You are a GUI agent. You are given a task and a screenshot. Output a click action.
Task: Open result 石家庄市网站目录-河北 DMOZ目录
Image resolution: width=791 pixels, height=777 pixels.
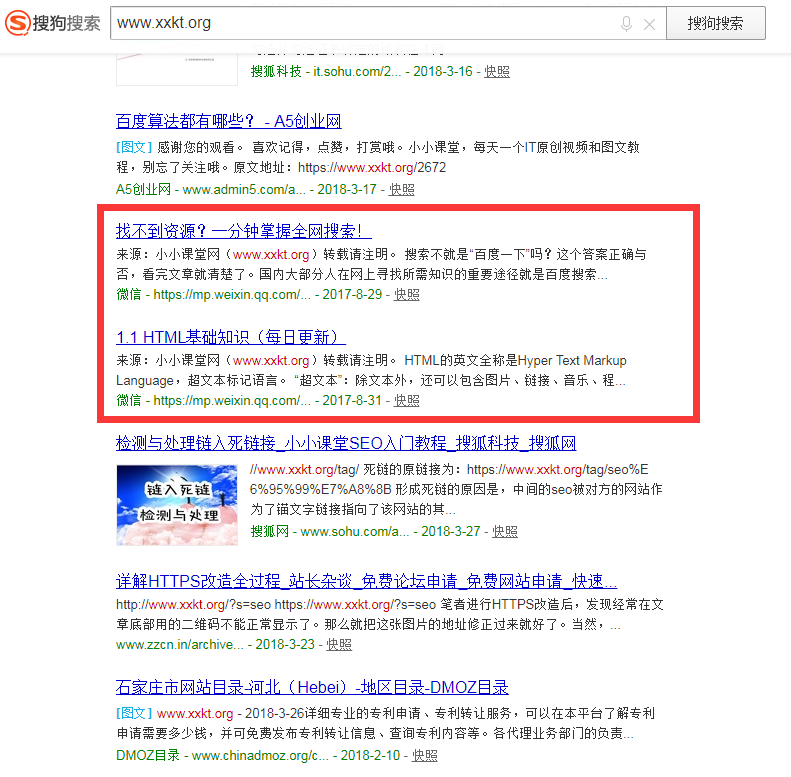click(312, 687)
